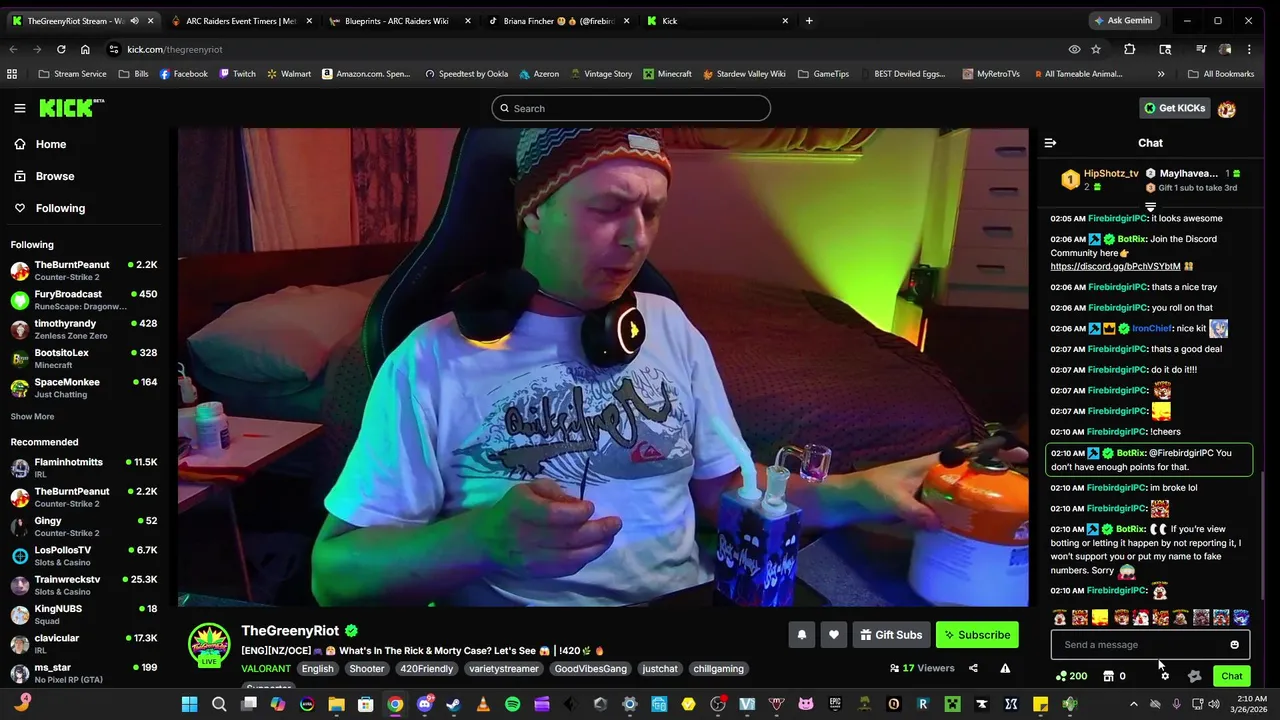Screen dimensions: 1280x720
Task: Click the Get KICKs button
Action: coord(1174,108)
